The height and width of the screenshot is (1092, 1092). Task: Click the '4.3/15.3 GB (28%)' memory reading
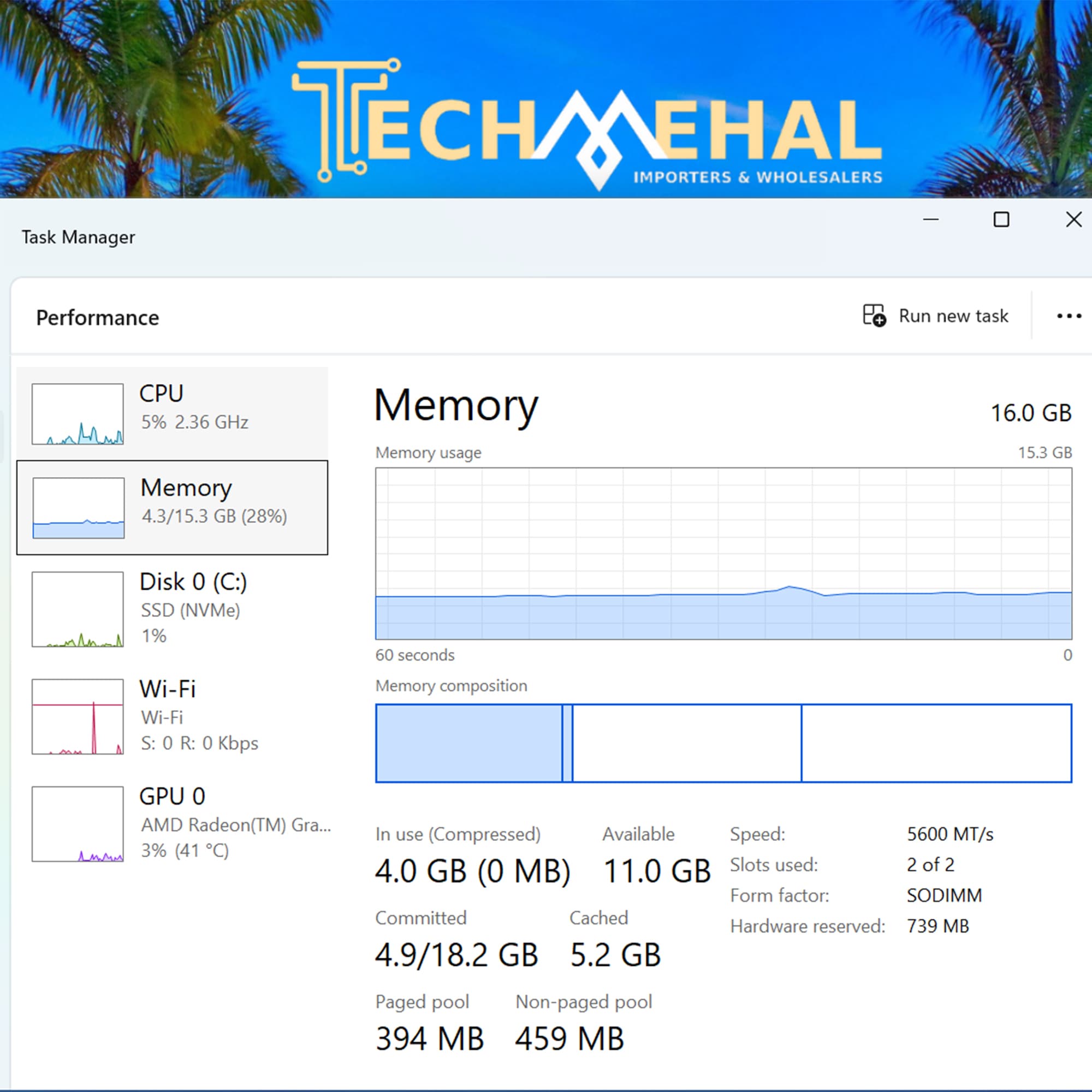pyautogui.click(x=214, y=516)
